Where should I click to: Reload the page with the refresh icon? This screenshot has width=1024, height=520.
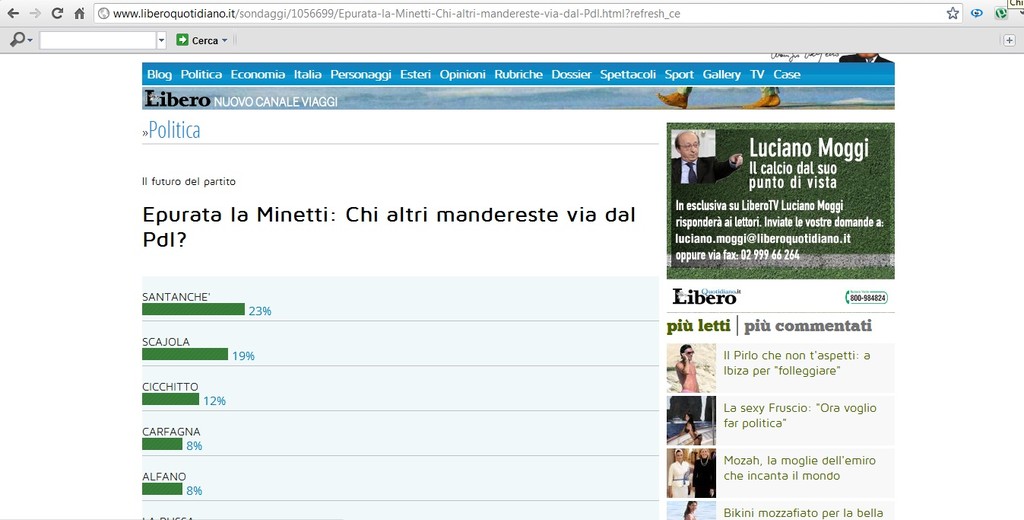pyautogui.click(x=57, y=14)
